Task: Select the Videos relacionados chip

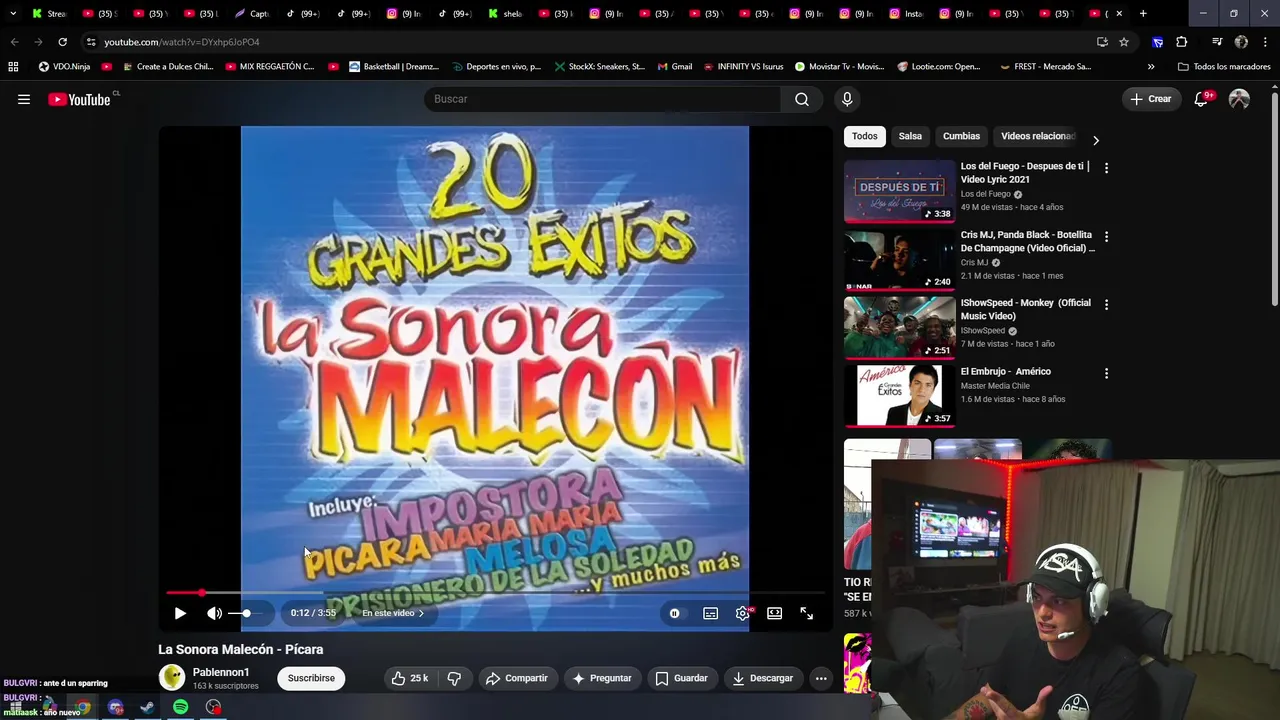Action: coord(1037,136)
